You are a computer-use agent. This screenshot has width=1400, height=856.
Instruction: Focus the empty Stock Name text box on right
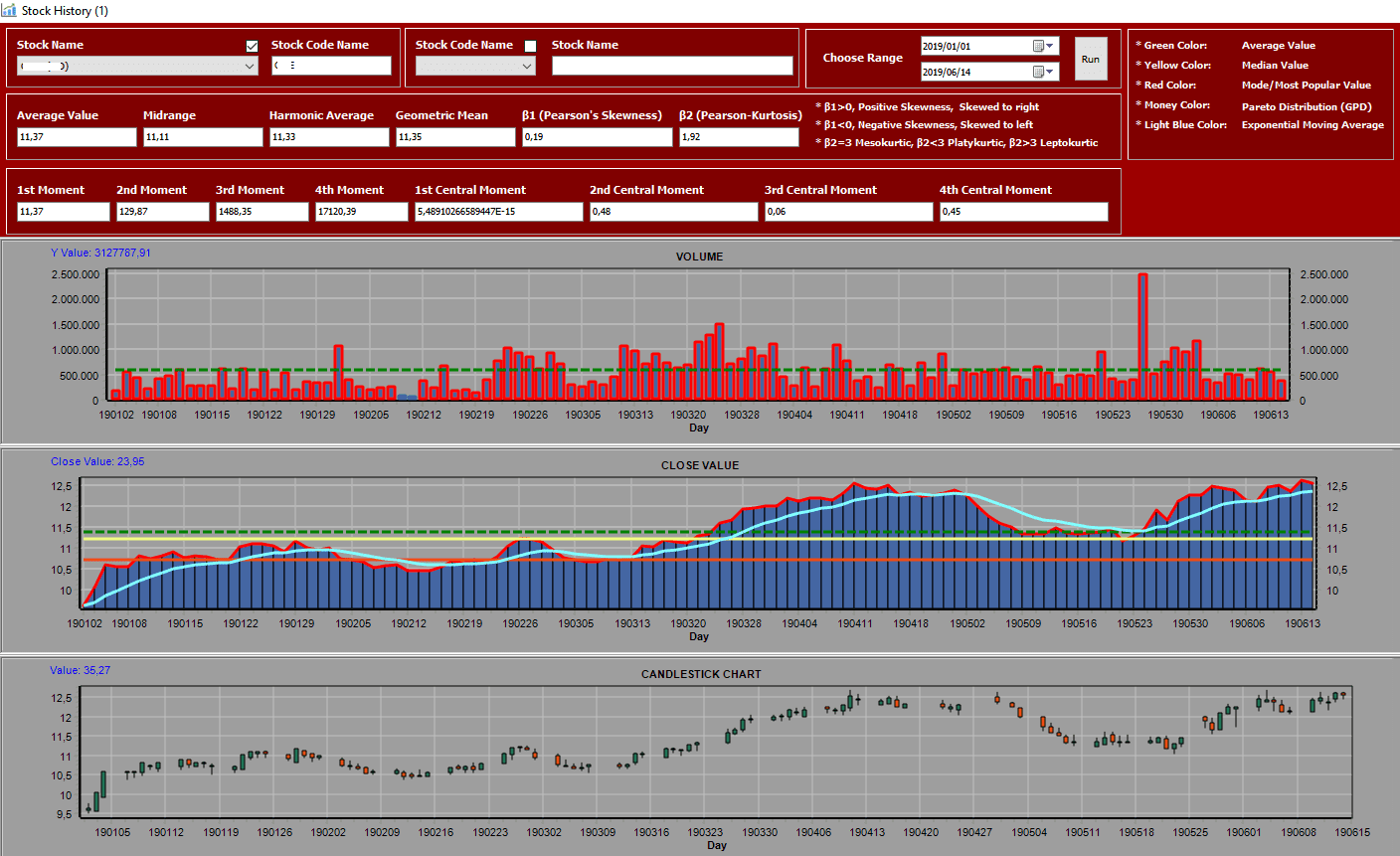672,66
